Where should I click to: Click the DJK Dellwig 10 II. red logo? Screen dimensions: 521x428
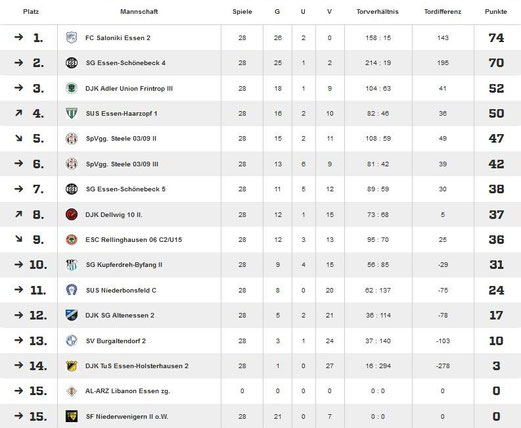71,215
